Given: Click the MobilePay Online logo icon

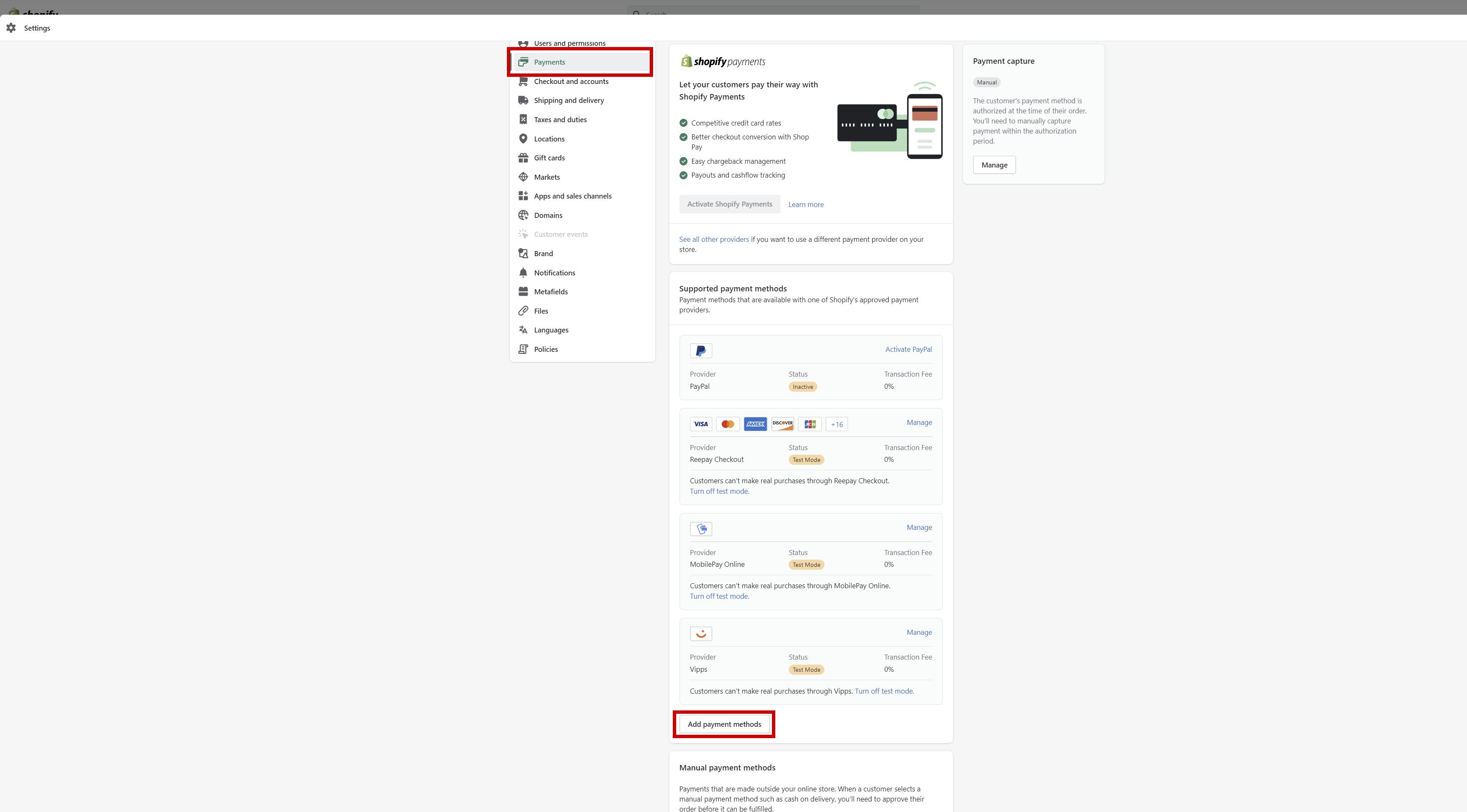Looking at the screenshot, I should coord(701,529).
